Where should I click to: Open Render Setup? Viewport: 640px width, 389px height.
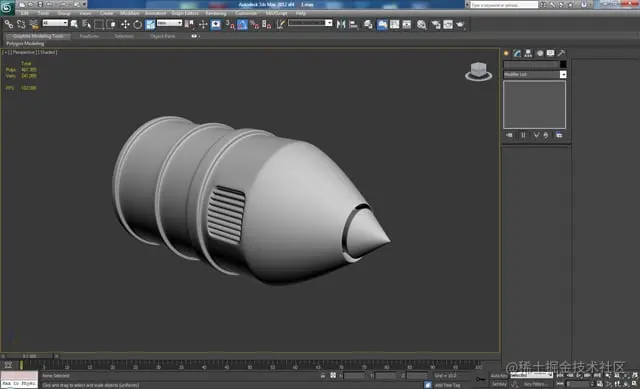pyautogui.click(x=436, y=24)
